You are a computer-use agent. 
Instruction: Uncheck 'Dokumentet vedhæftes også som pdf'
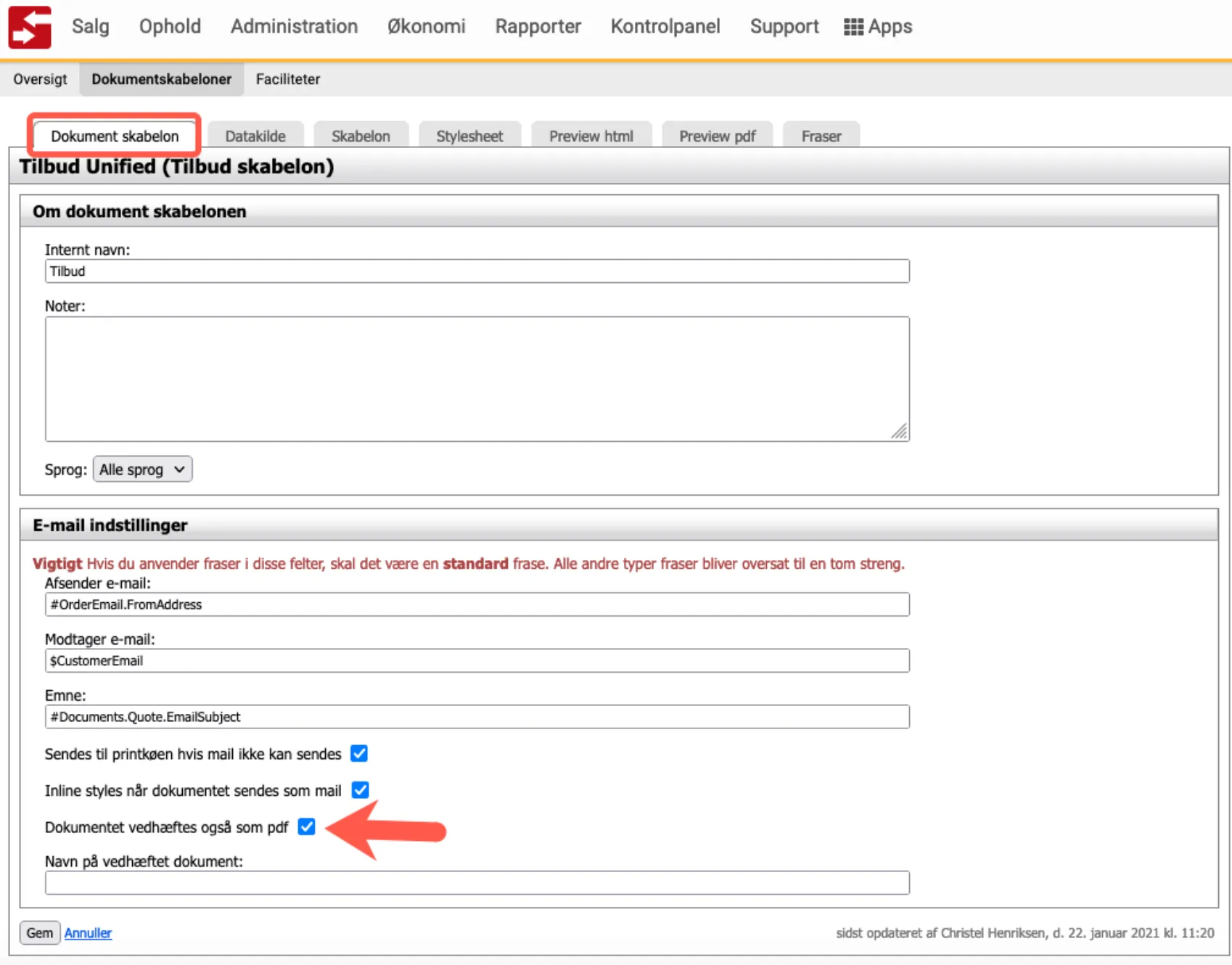point(307,827)
